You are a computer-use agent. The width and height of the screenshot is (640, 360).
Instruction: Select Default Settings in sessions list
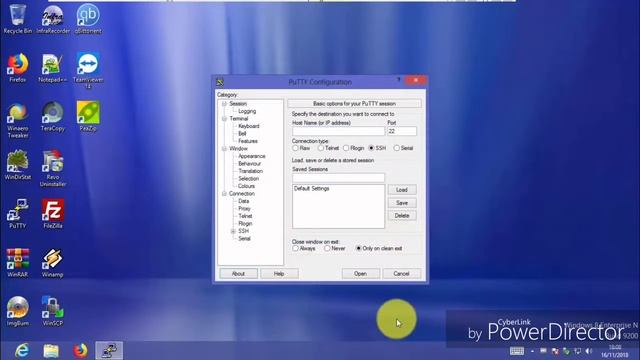coord(312,189)
